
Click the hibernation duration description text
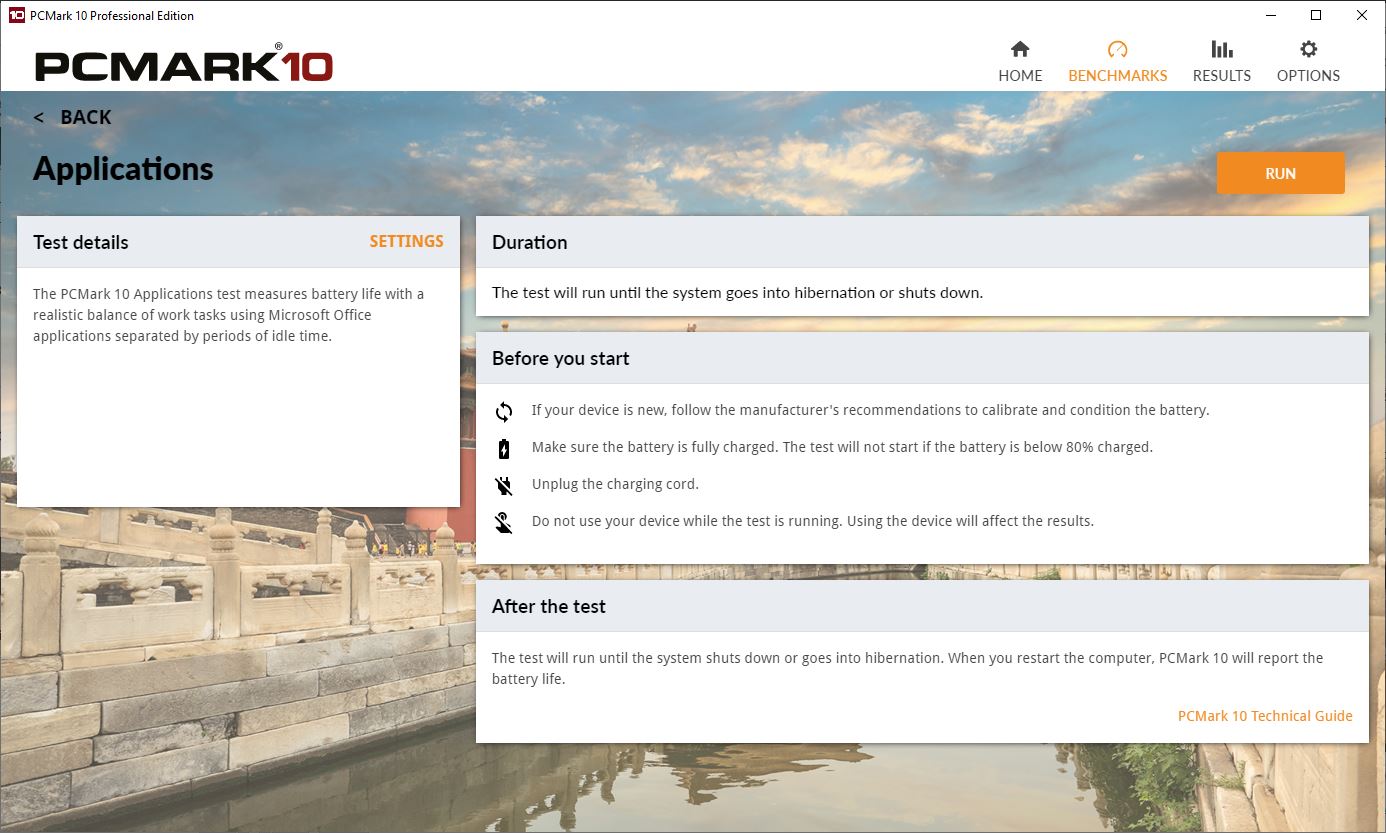pyautogui.click(x=737, y=293)
